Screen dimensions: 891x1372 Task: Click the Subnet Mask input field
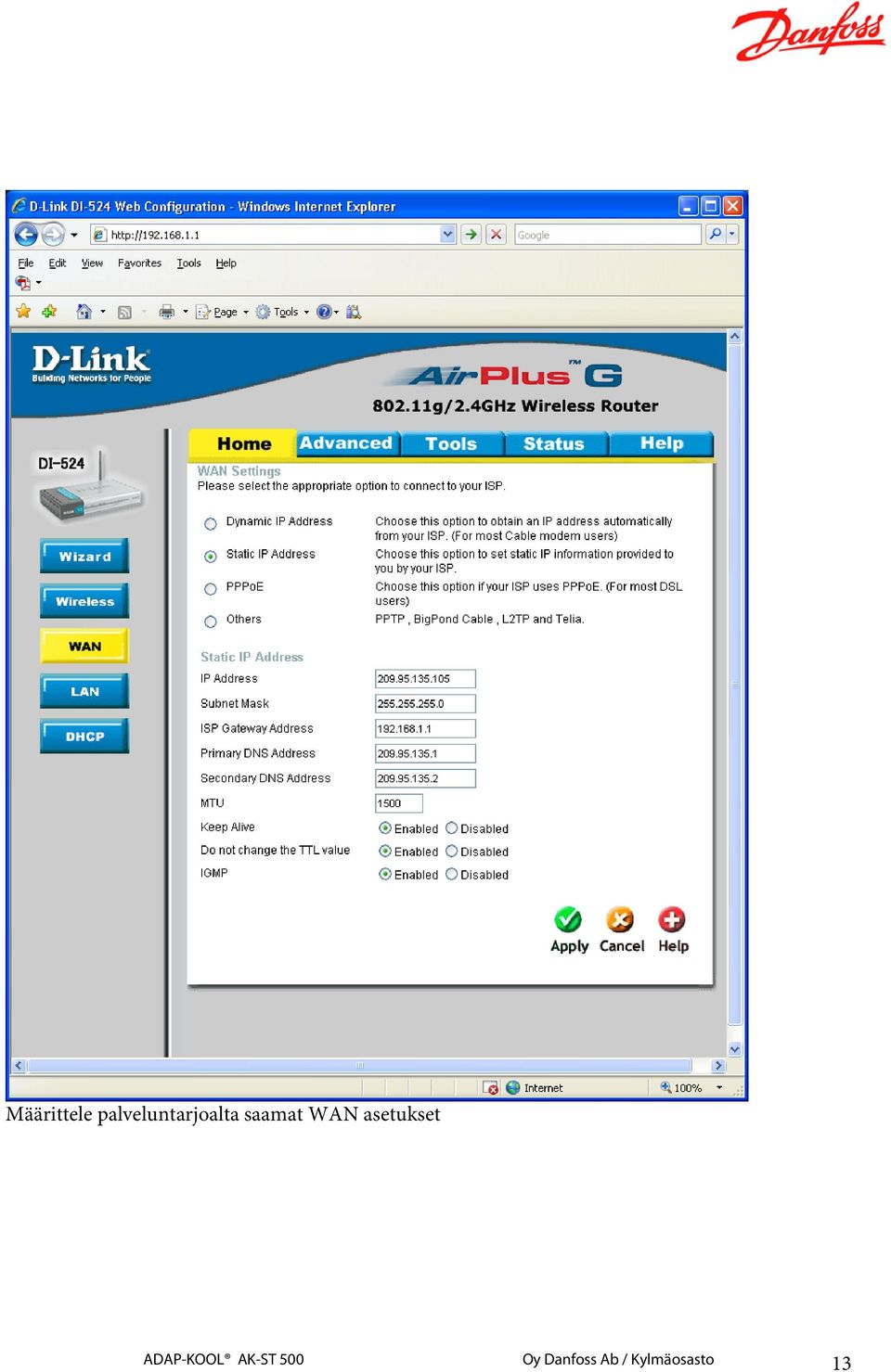(x=425, y=704)
